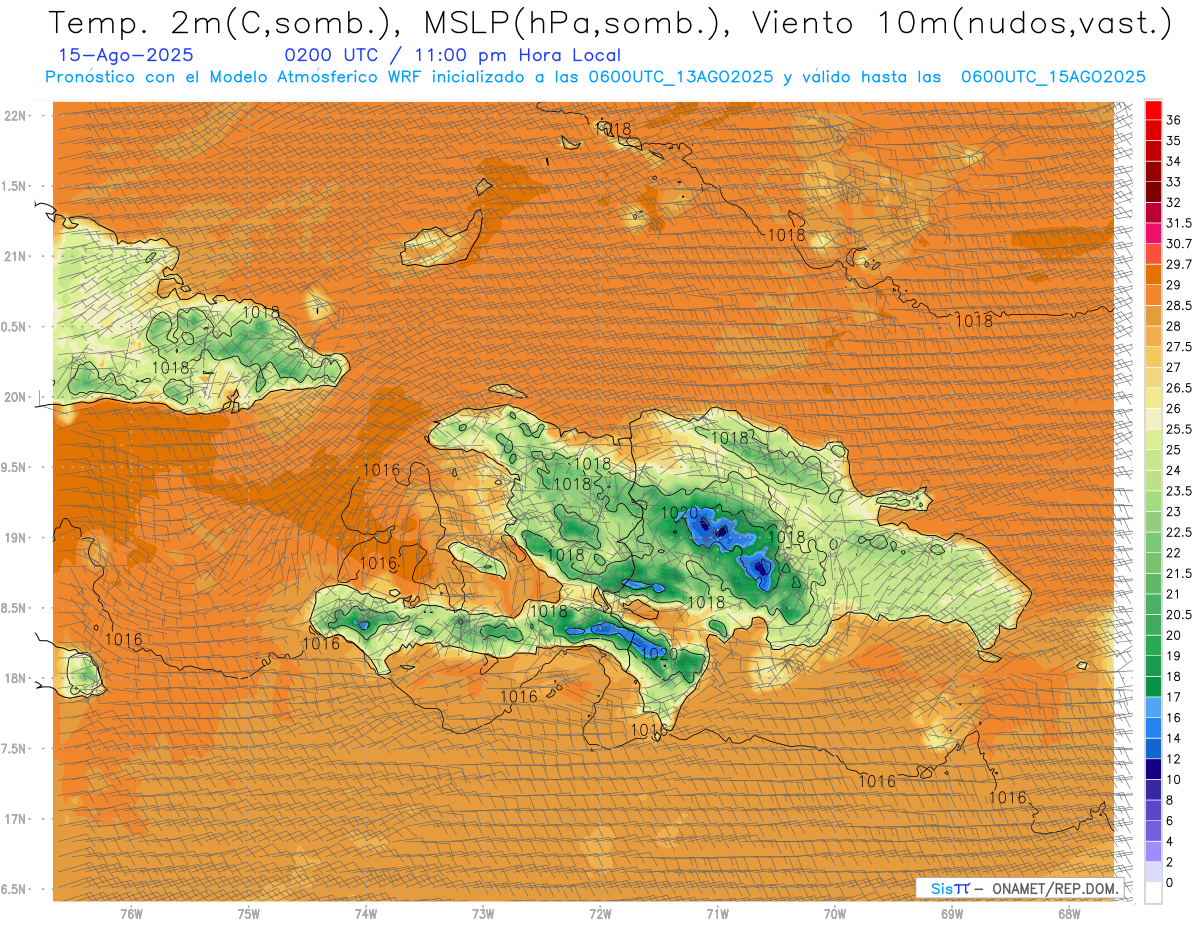
Task: Click the "75W" longitude axis label
Action: (x=249, y=914)
